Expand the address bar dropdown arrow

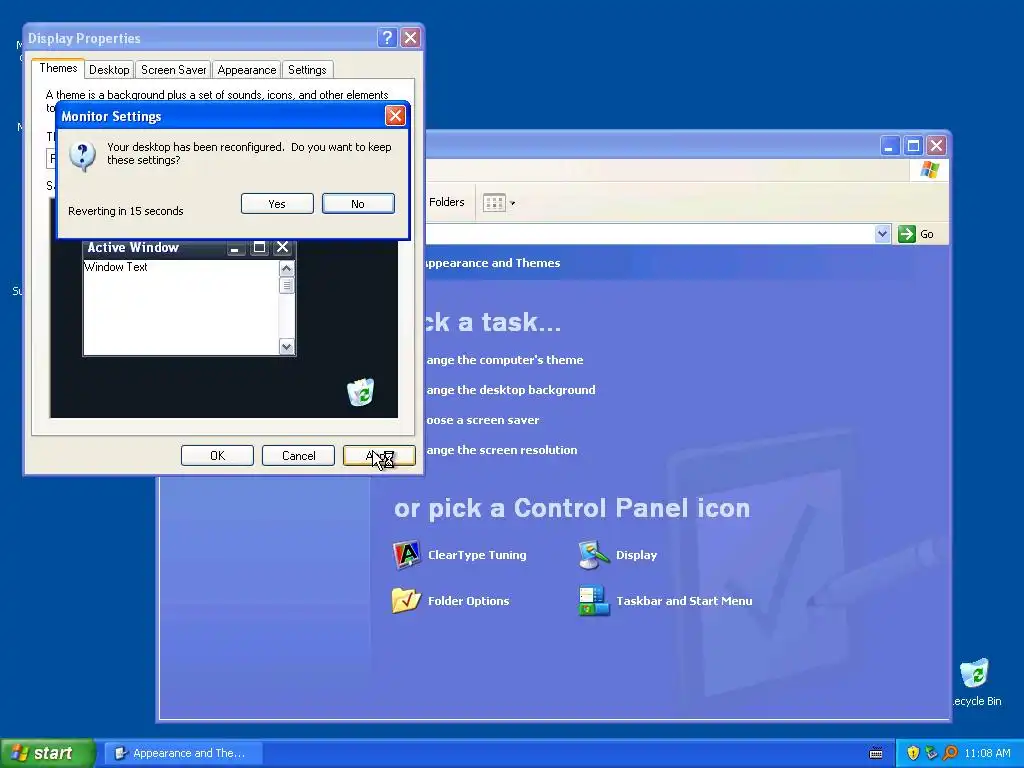[882, 234]
